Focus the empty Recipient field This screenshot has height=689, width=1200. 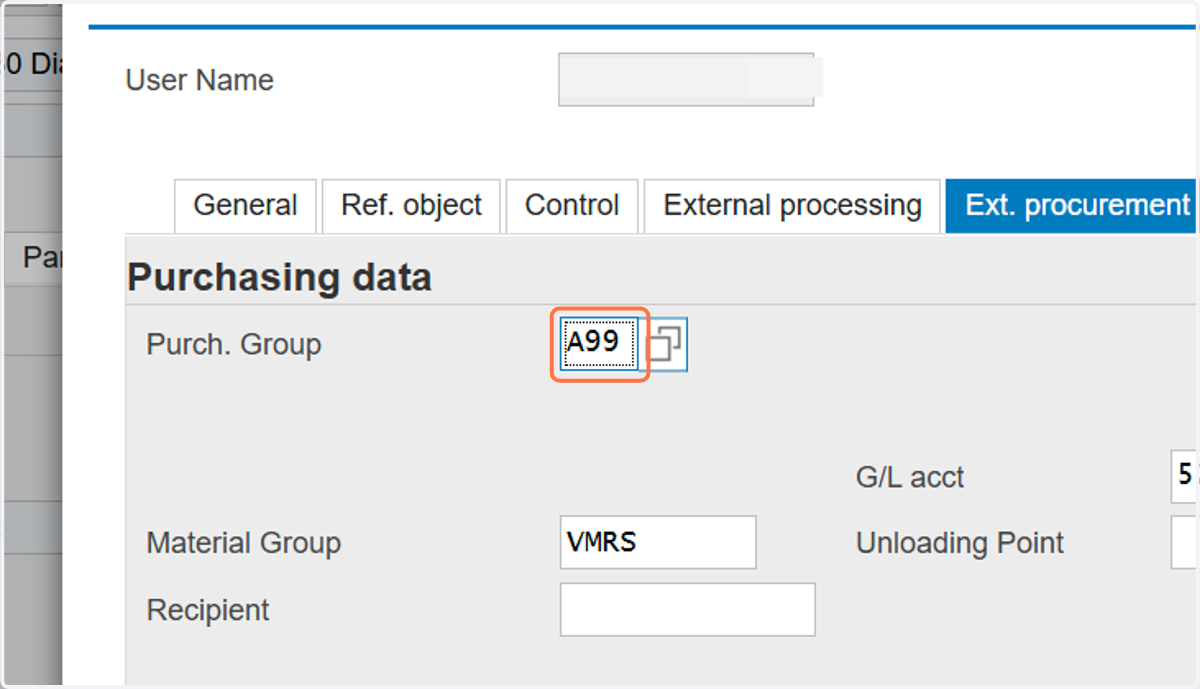click(x=687, y=610)
